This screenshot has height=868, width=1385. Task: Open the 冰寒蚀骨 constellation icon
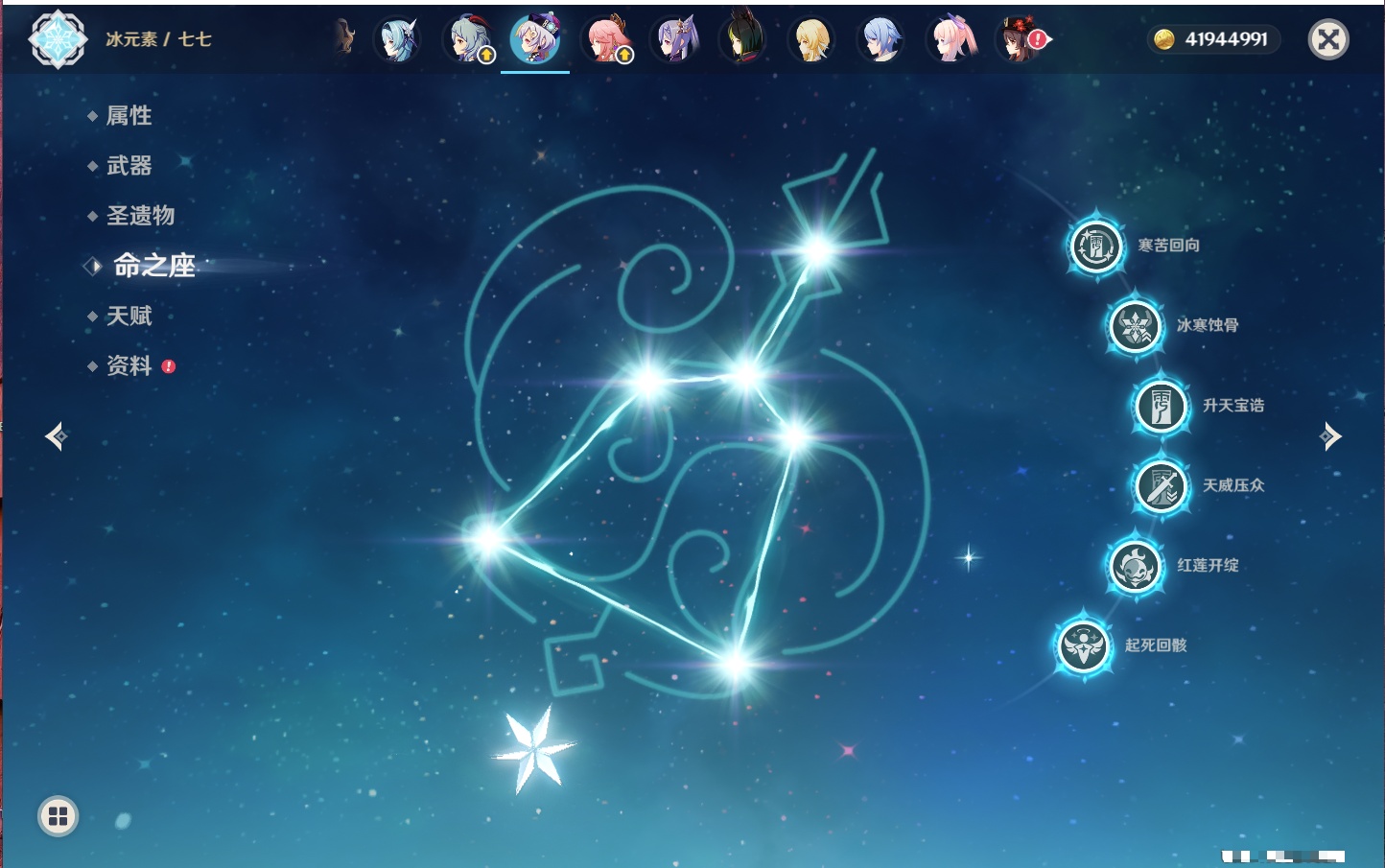pos(1135,326)
